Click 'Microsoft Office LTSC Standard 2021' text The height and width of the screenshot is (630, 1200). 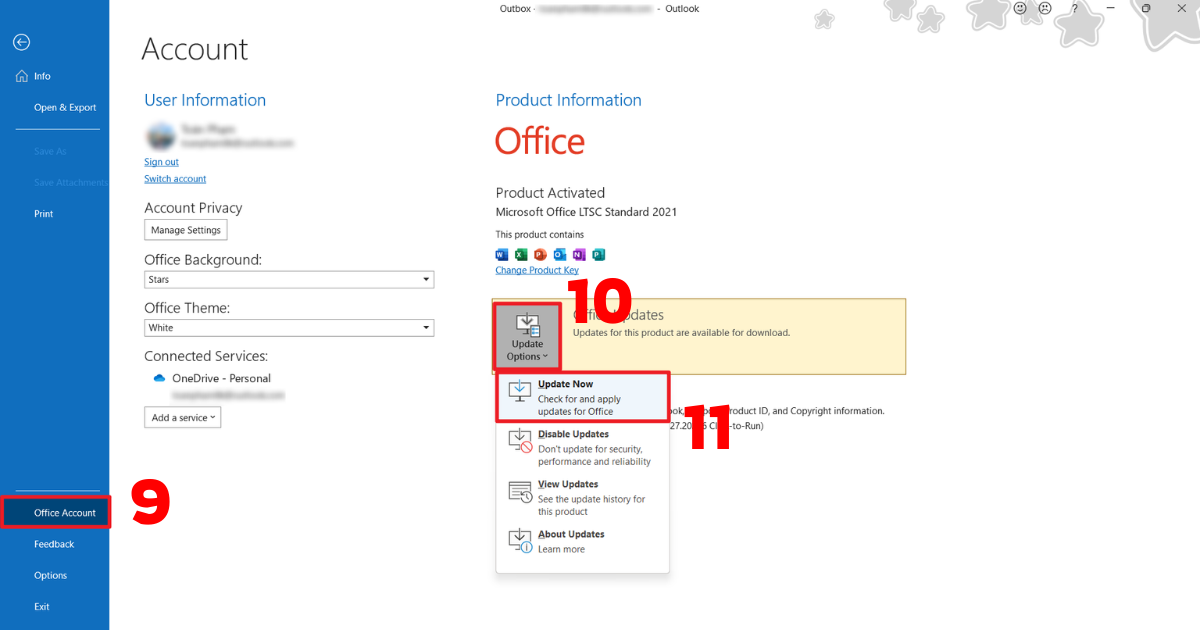[586, 212]
